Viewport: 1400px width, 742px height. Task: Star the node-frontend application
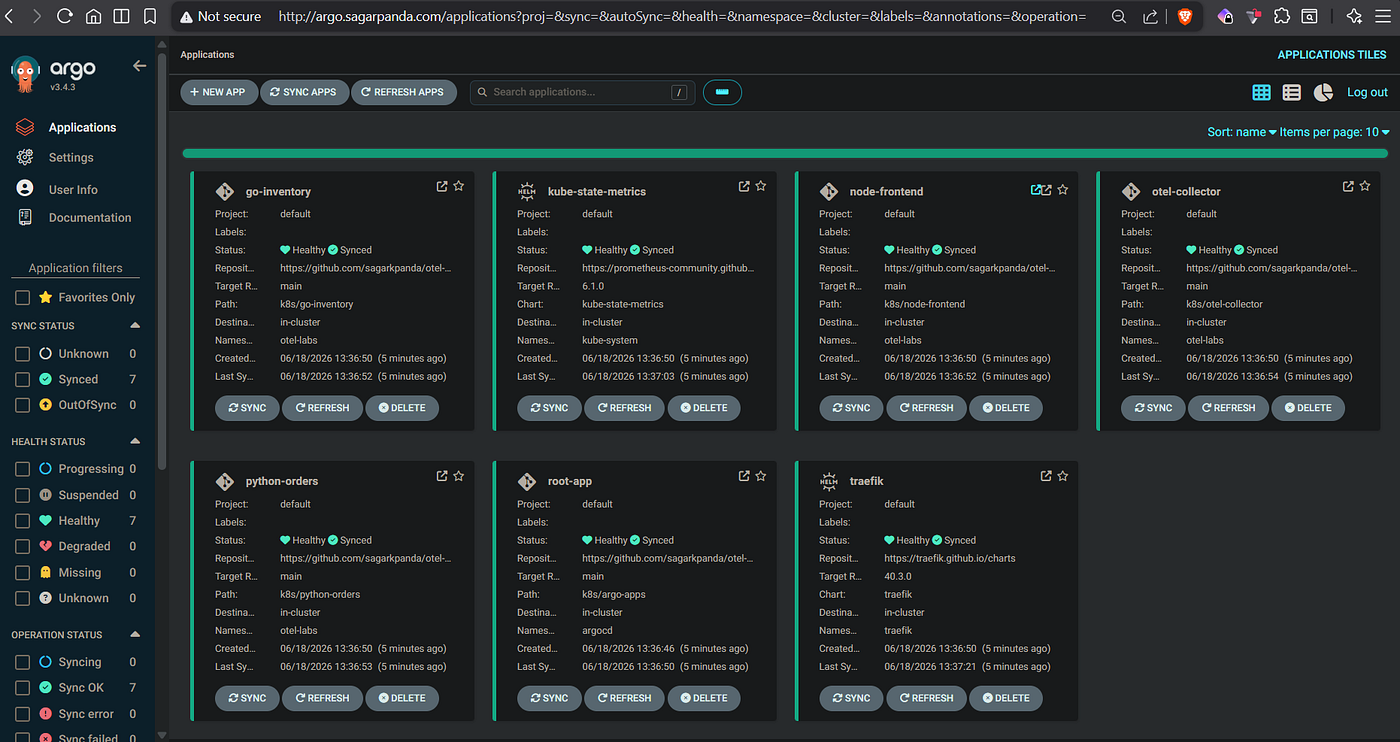1063,189
